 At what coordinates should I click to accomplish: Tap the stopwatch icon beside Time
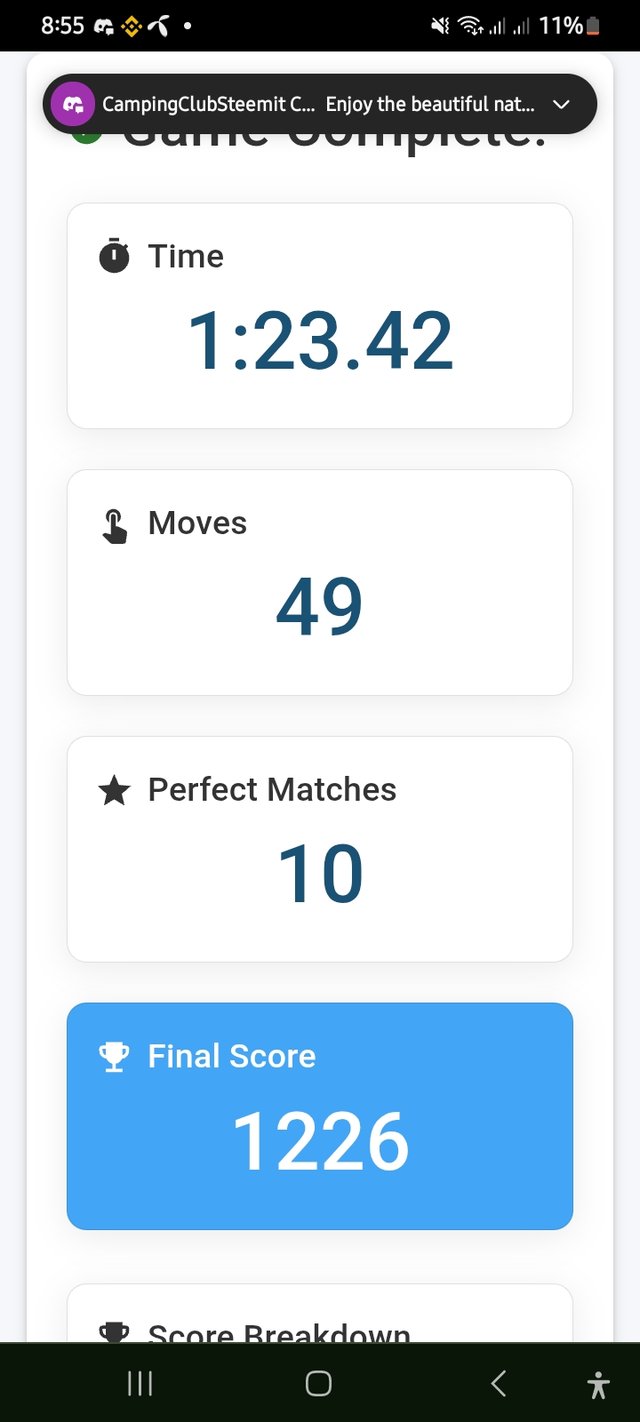coord(114,257)
